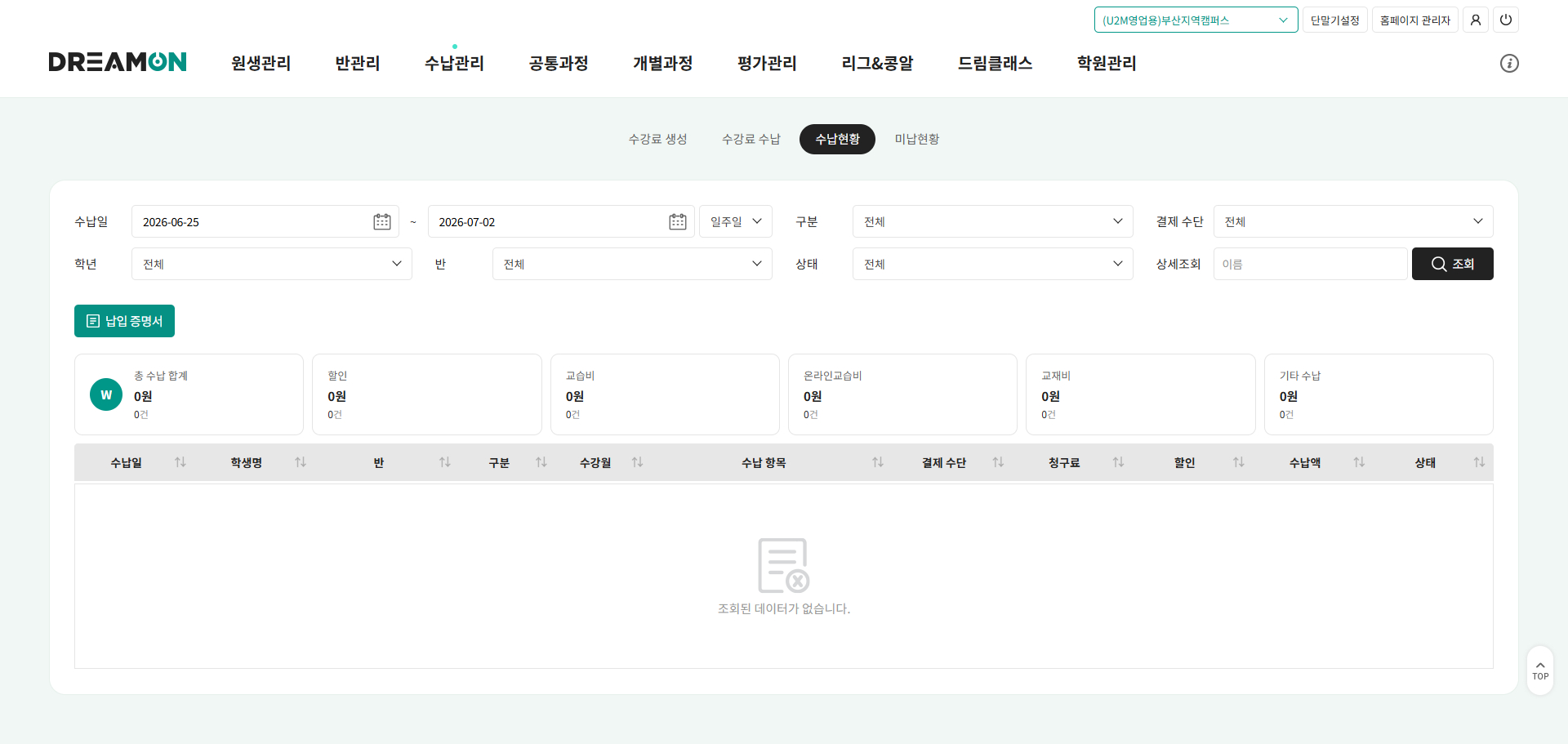1568x744 pixels.
Task: Sort table by 할인 column arrows
Action: [1238, 462]
